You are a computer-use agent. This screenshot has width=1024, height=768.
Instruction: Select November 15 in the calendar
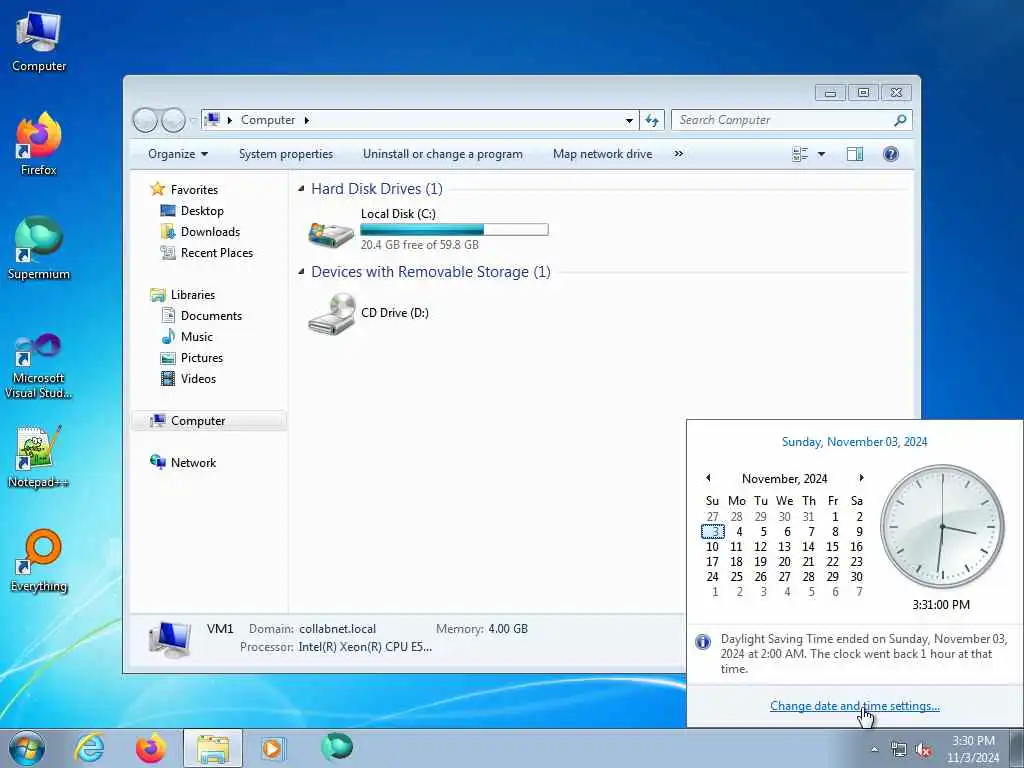tap(832, 547)
